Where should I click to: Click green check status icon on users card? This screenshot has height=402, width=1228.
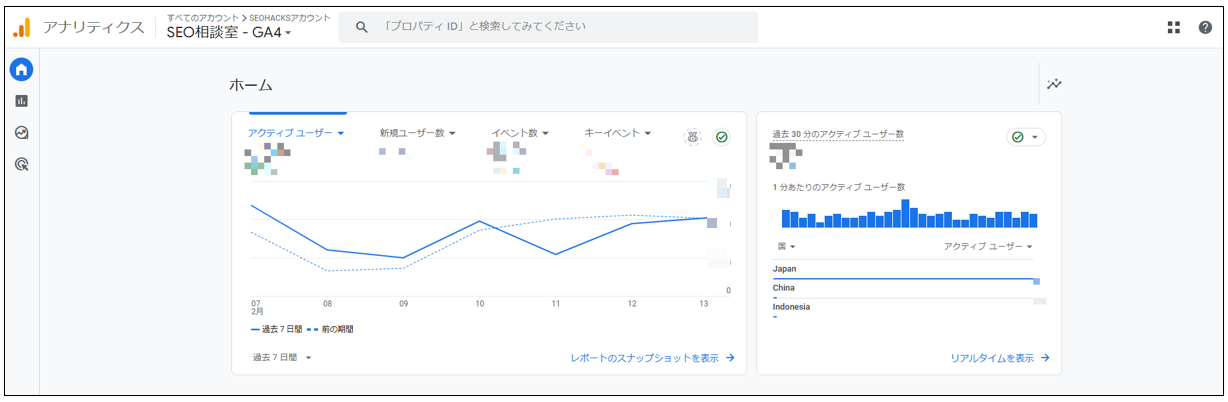[721, 137]
